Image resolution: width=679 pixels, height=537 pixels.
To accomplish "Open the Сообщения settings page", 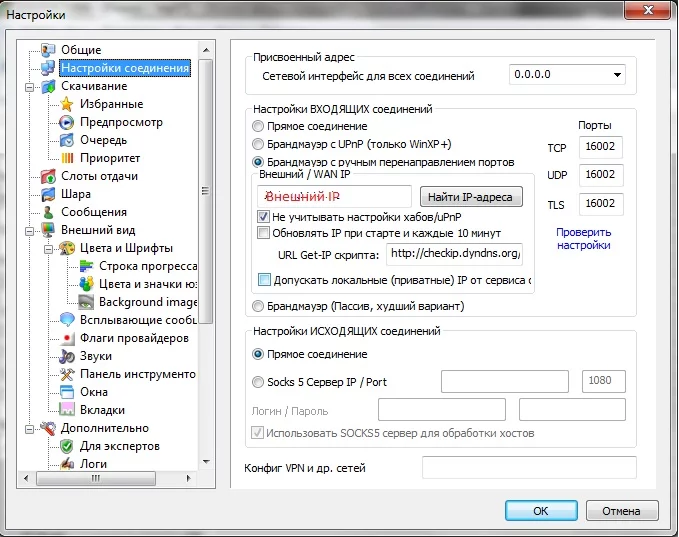I will 94,212.
